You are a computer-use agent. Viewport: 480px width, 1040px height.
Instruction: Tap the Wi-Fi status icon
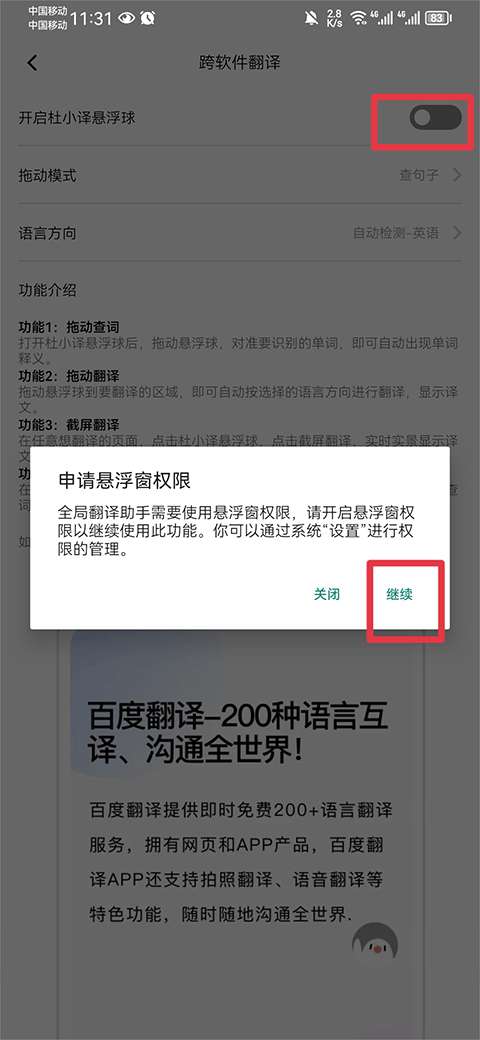click(x=359, y=18)
